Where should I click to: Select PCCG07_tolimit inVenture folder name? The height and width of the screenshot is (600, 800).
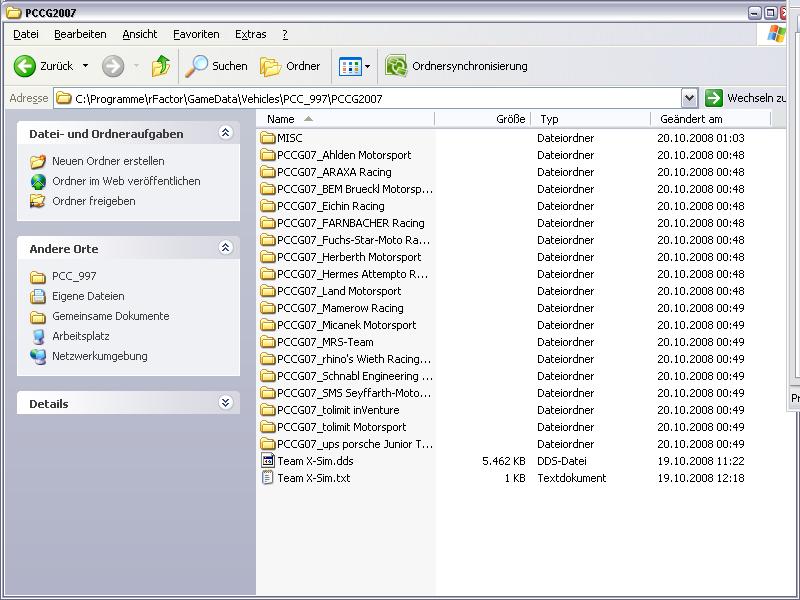coord(338,410)
